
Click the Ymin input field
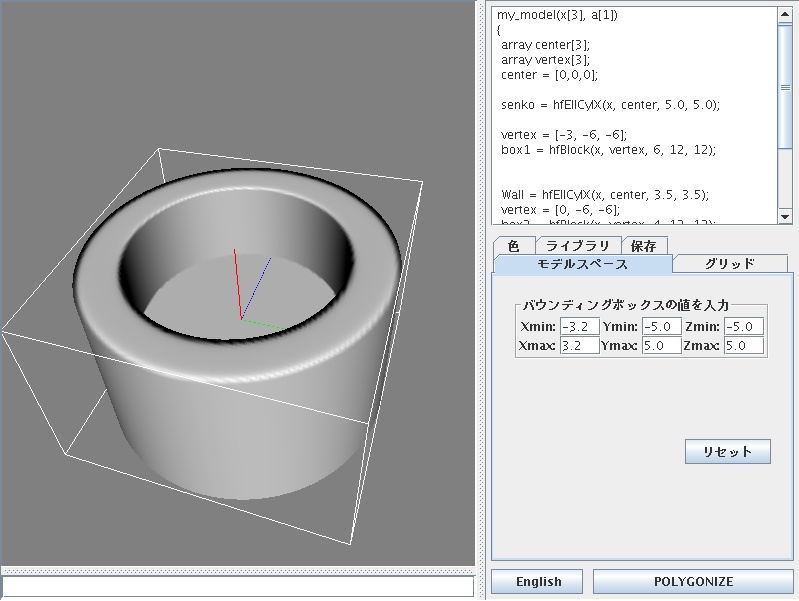point(661,326)
